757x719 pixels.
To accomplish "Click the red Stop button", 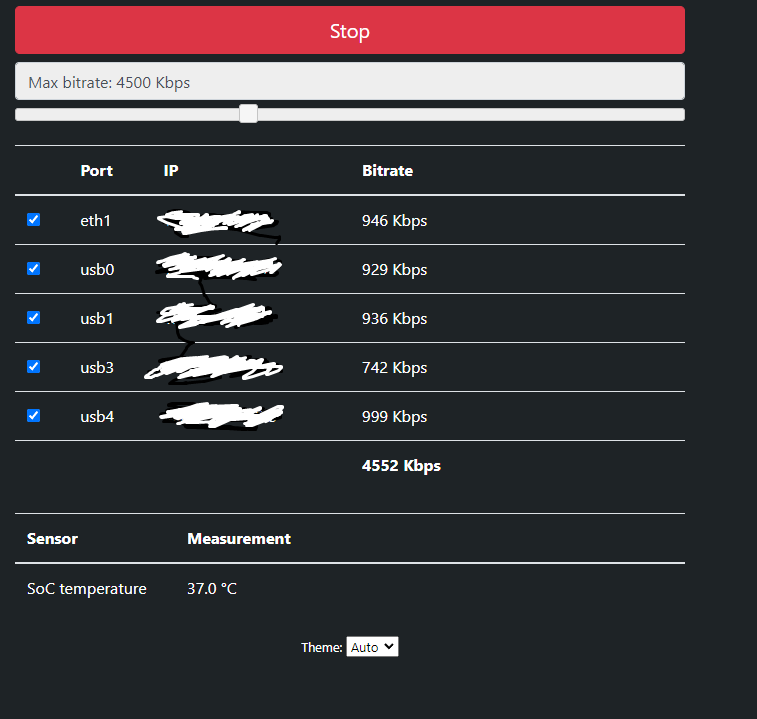I will [x=349, y=31].
